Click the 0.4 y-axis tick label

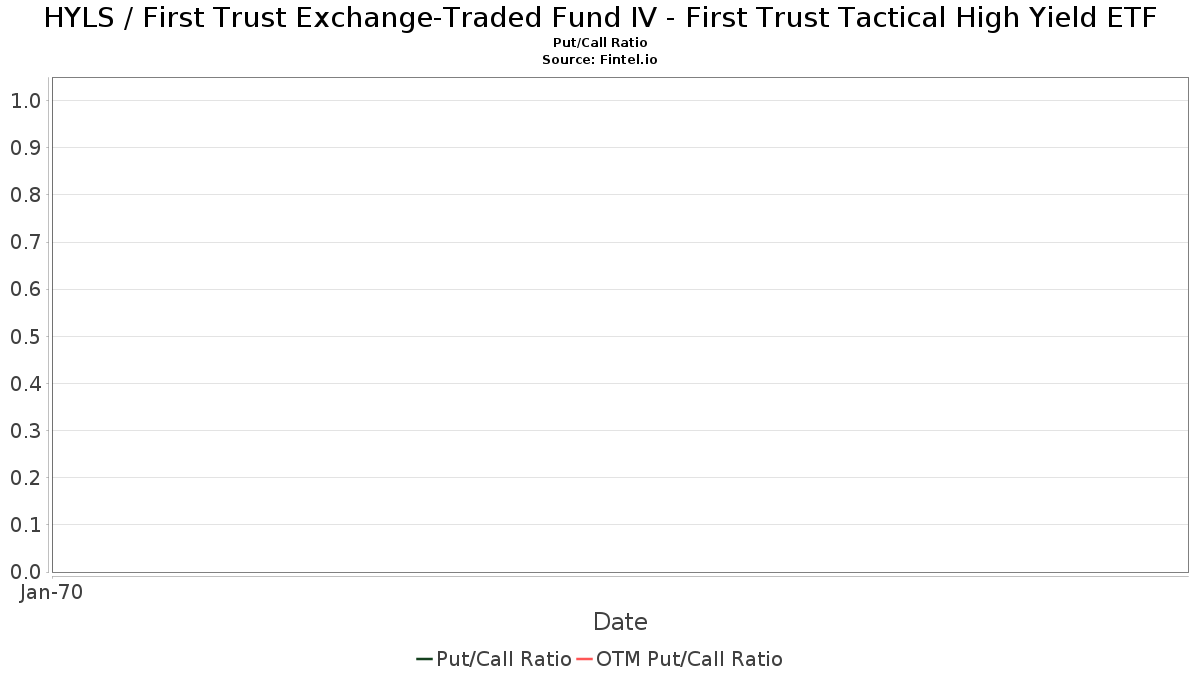click(x=25, y=384)
